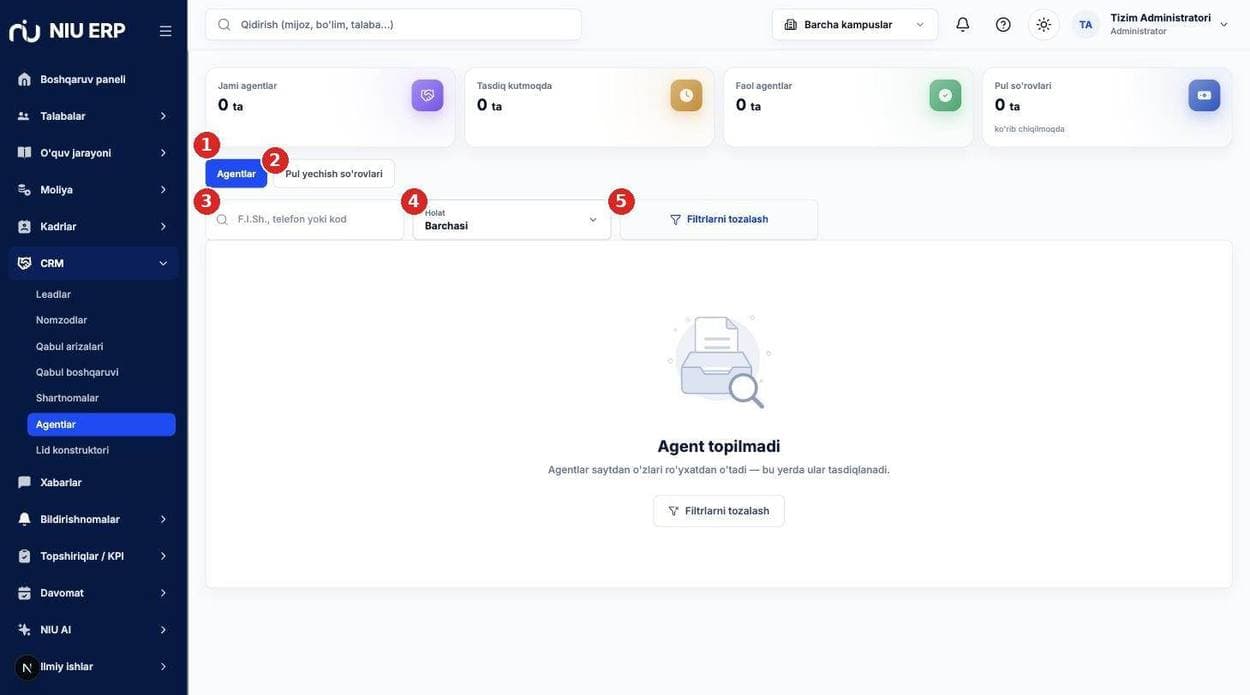Click the purple Jami agentlar card icon
Viewport: 1250px width, 695px height.
[427, 95]
